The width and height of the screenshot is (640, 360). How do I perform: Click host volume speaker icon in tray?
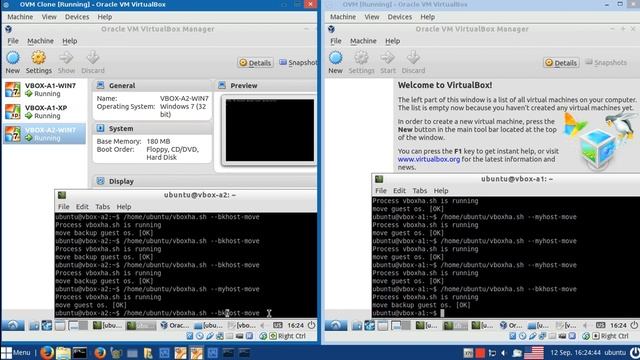[504, 353]
